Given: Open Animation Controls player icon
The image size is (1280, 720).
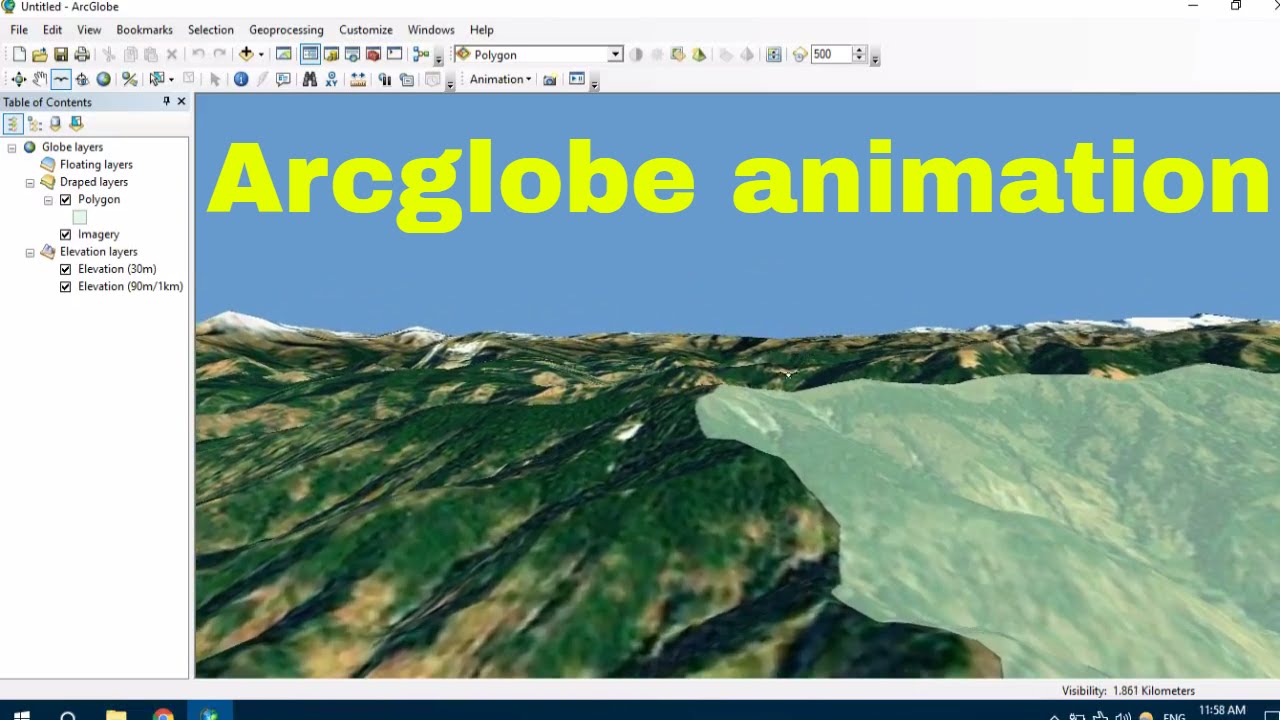Looking at the screenshot, I should 577,78.
